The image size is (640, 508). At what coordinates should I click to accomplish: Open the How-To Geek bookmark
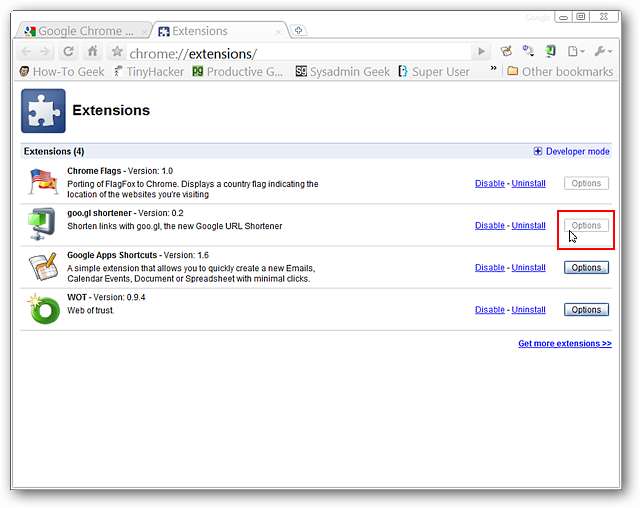[61, 71]
